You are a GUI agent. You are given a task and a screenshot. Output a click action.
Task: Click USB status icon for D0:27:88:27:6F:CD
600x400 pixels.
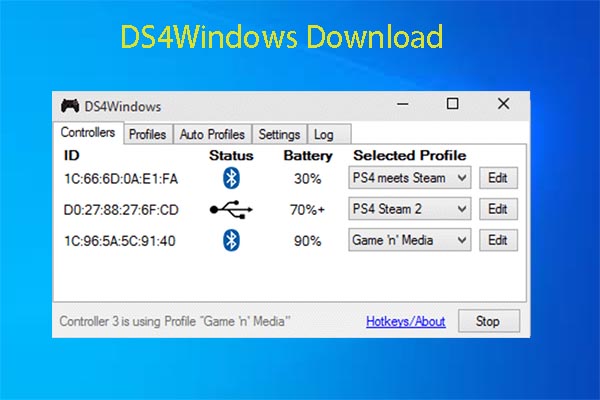[x=231, y=209]
